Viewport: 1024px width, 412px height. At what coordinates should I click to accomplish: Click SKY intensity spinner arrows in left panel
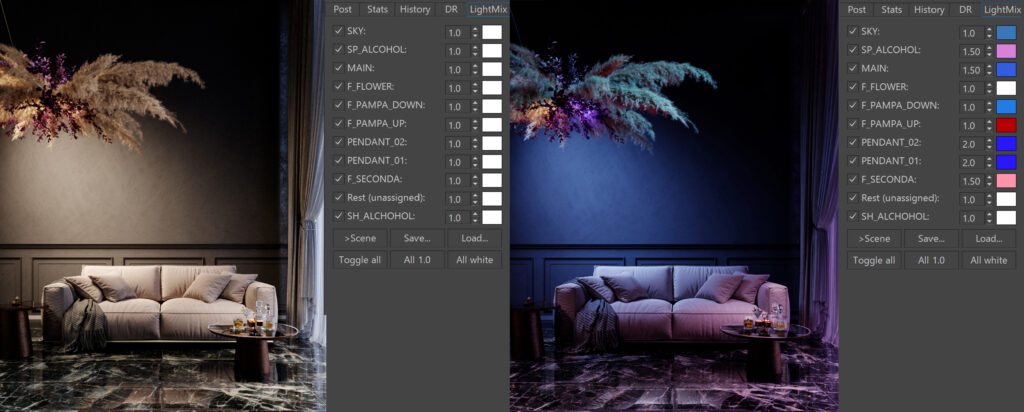475,32
